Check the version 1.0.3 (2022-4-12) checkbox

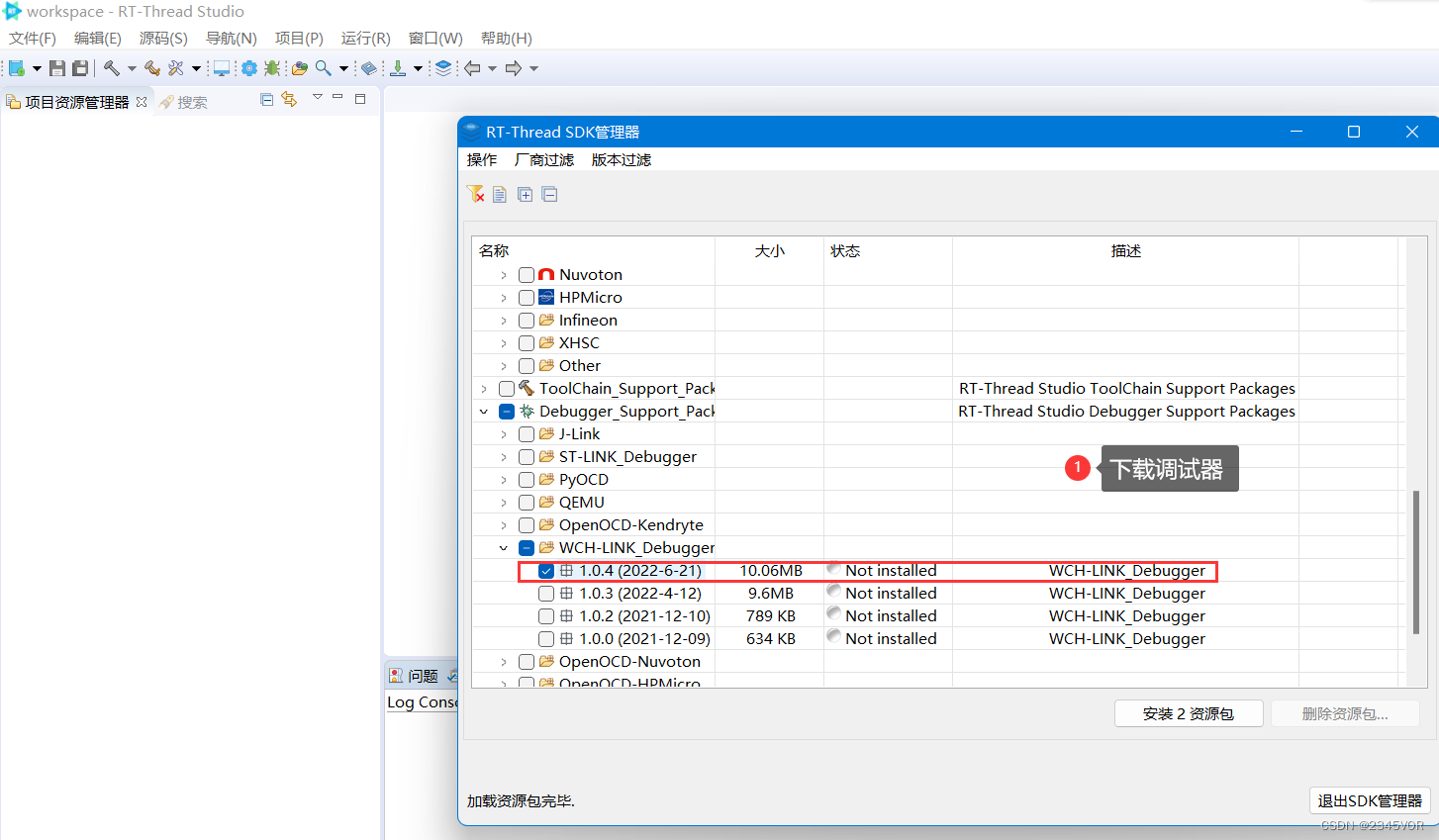[x=545, y=593]
